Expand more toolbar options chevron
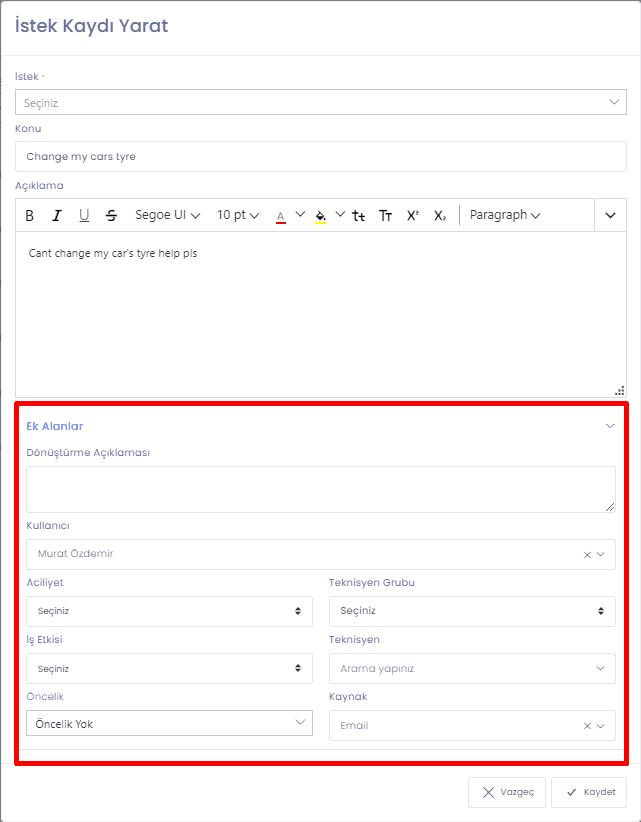 tap(611, 215)
